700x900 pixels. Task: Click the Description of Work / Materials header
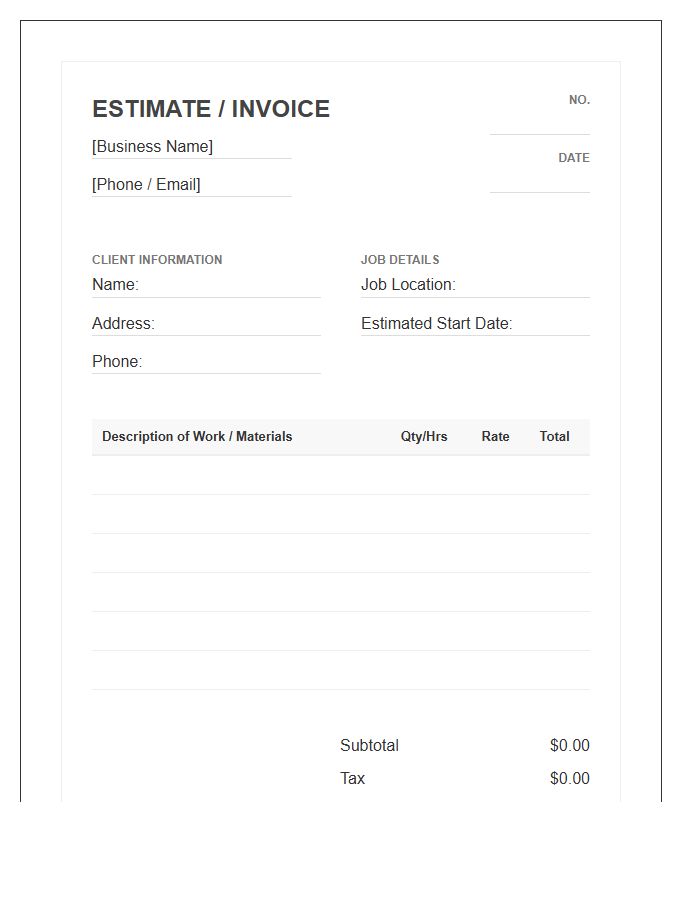pos(197,436)
